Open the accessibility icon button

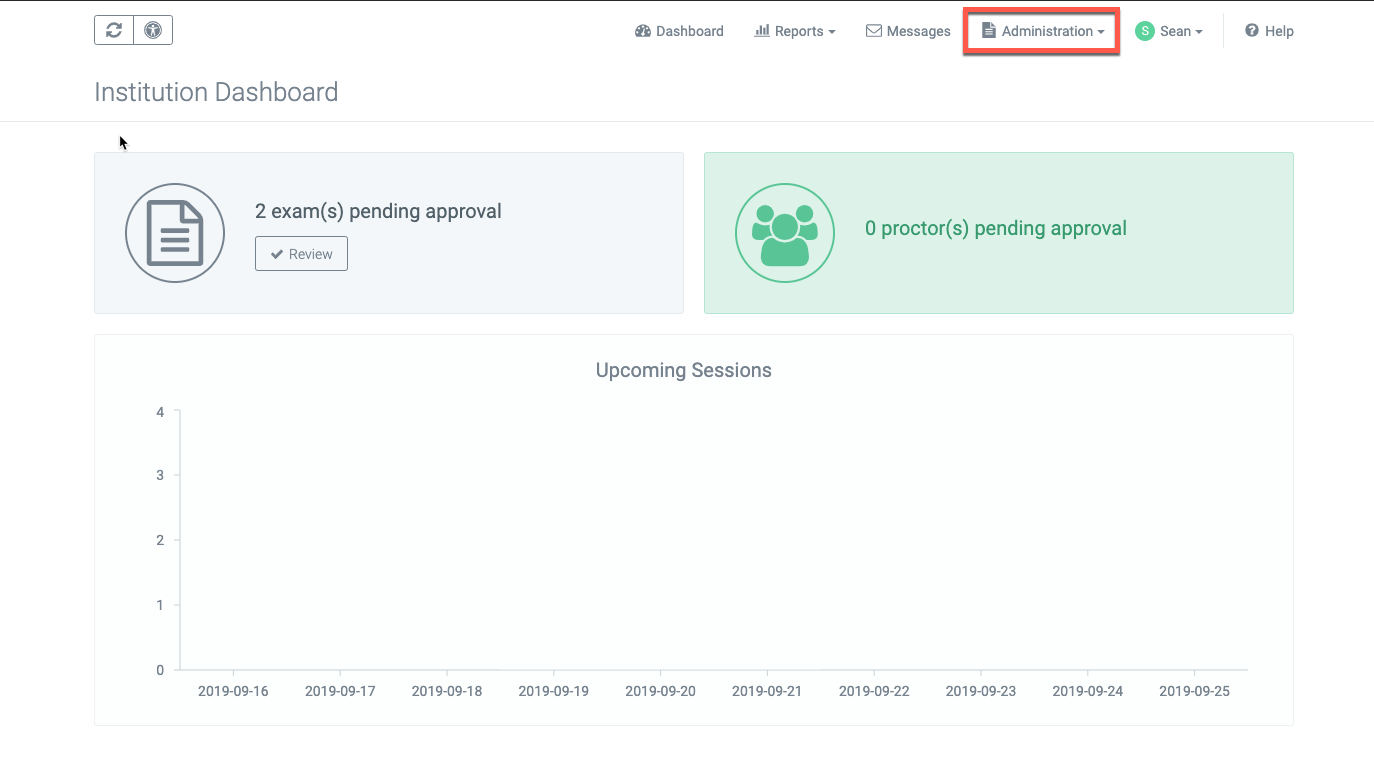[x=153, y=30]
